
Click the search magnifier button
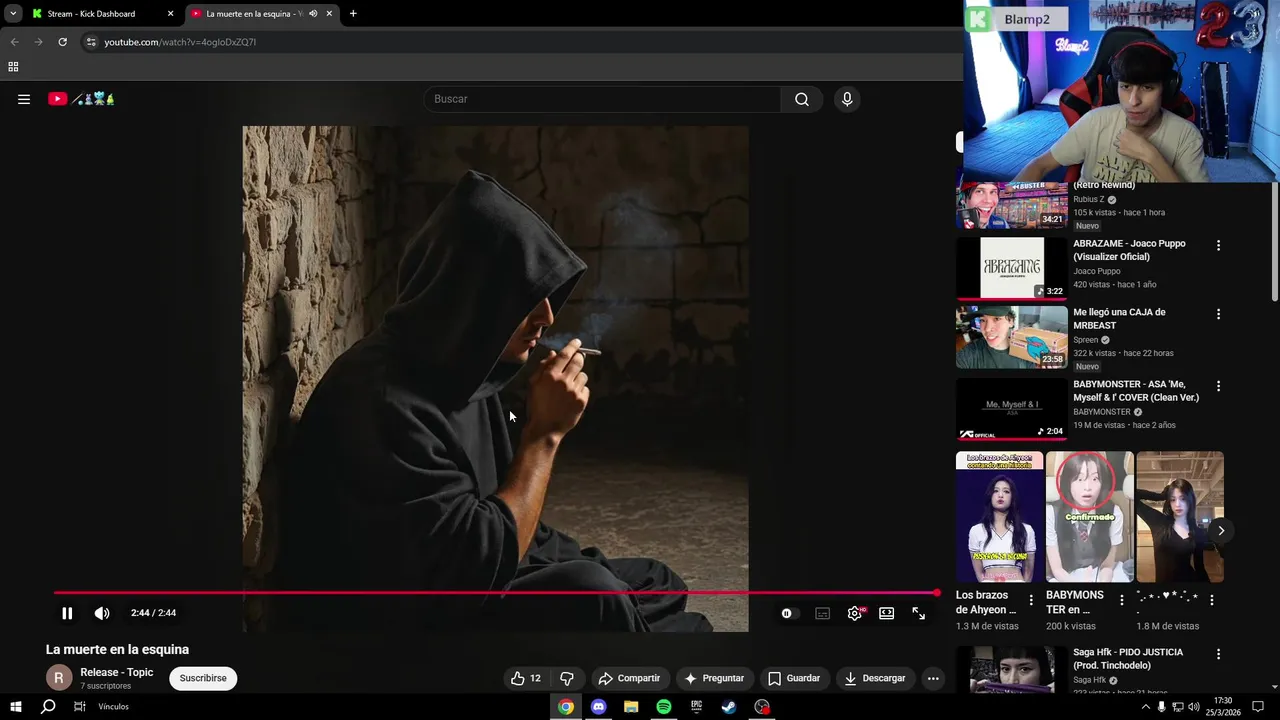pyautogui.click(x=802, y=99)
